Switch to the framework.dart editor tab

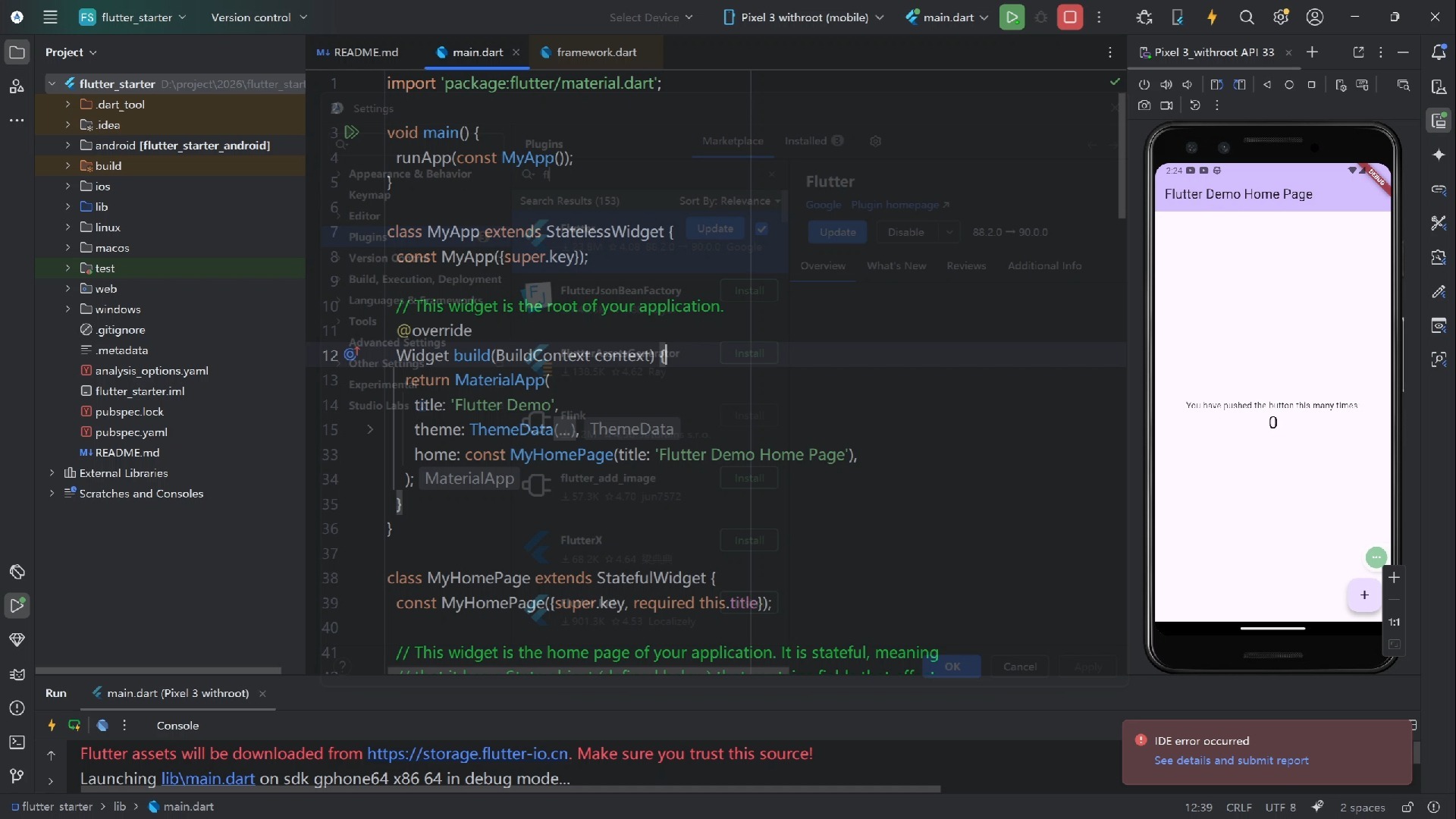(596, 52)
